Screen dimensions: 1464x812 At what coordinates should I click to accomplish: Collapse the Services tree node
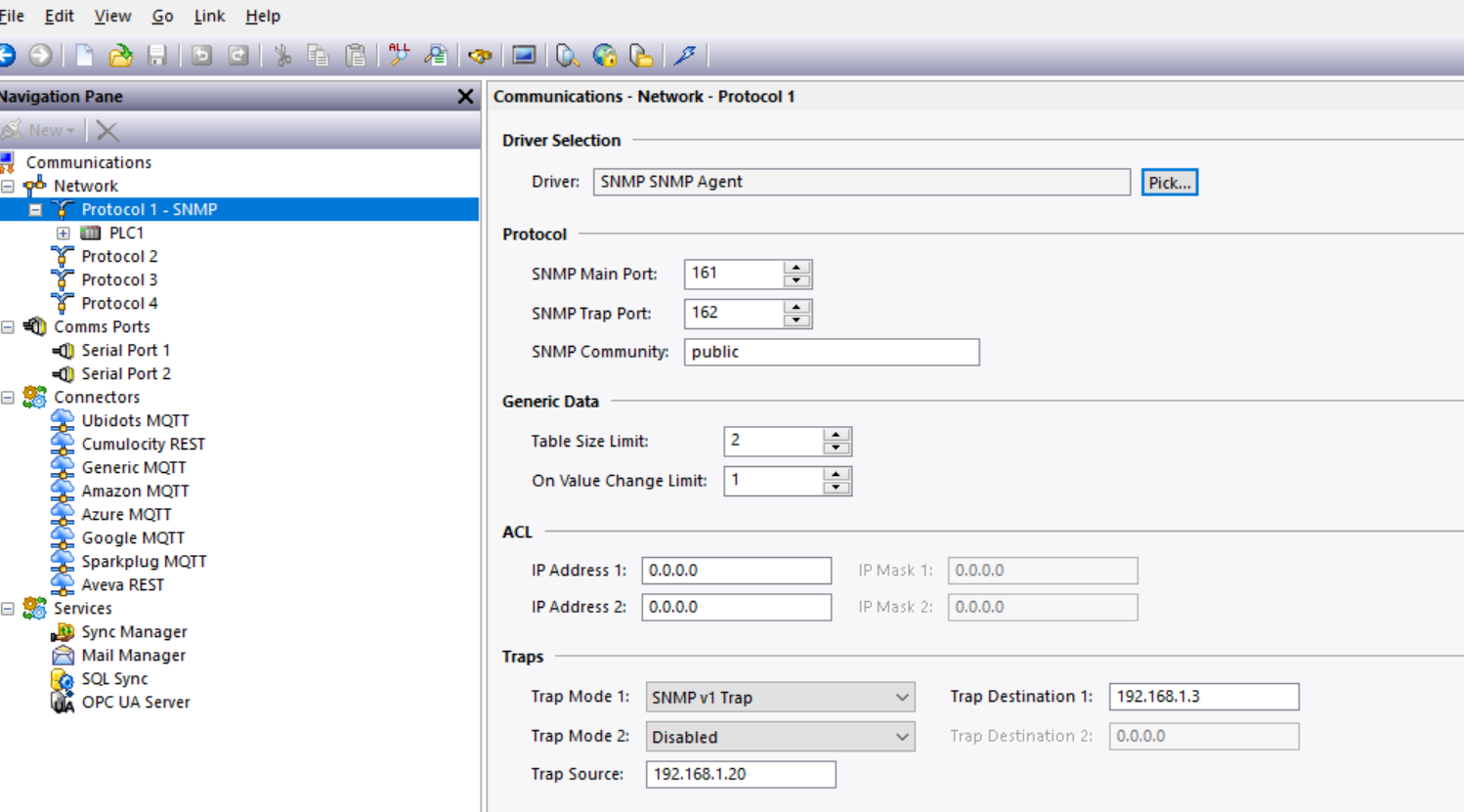point(8,609)
